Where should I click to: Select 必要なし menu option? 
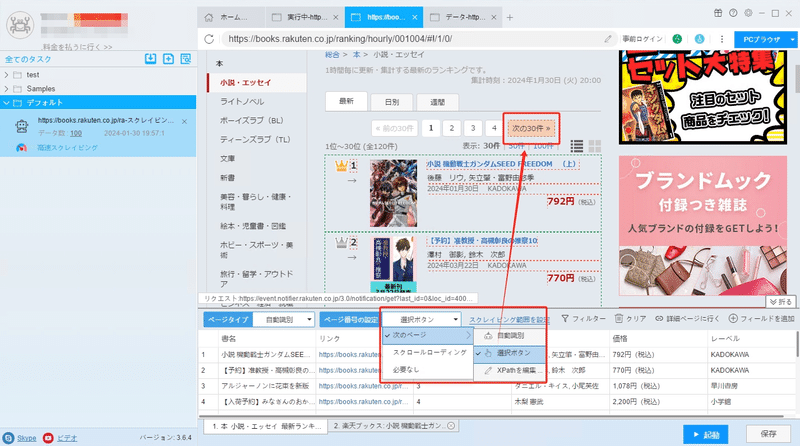(428, 369)
